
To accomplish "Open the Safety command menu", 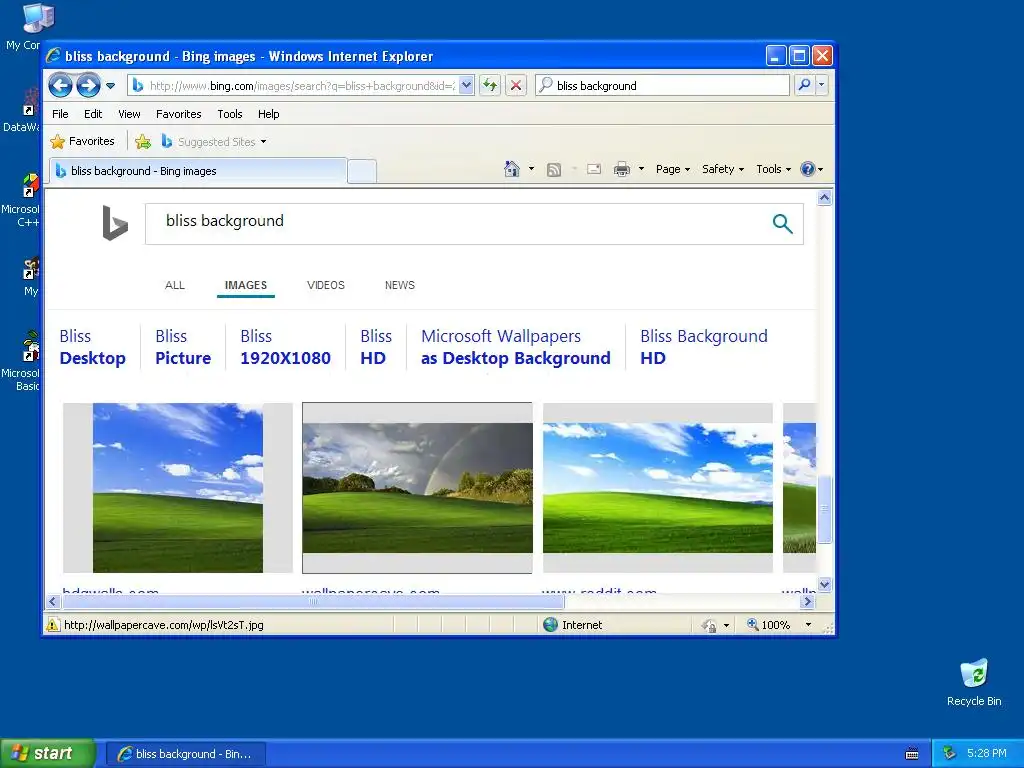I will pos(723,169).
